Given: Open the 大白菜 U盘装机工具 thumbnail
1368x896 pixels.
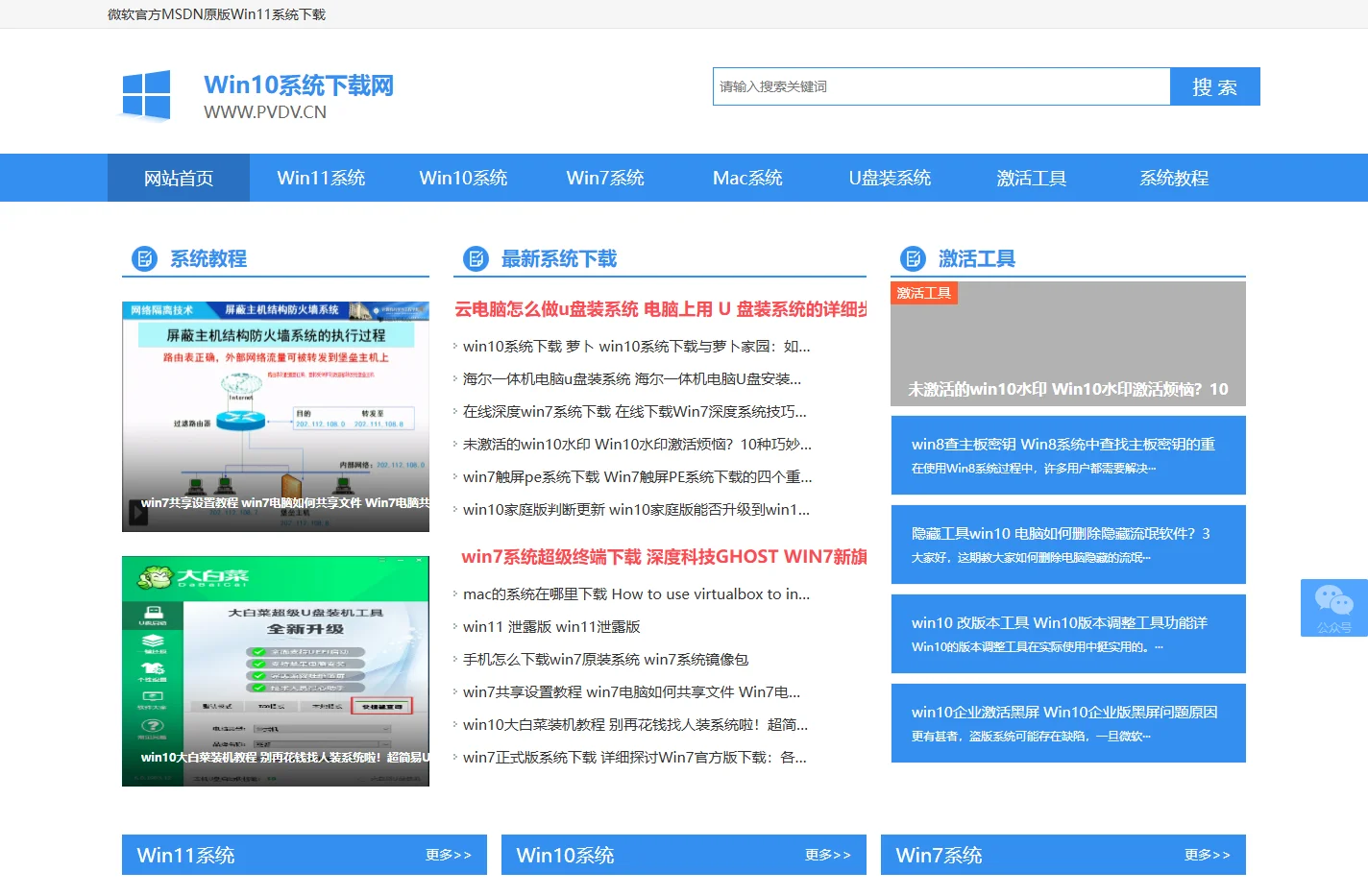Looking at the screenshot, I should coord(276,671).
